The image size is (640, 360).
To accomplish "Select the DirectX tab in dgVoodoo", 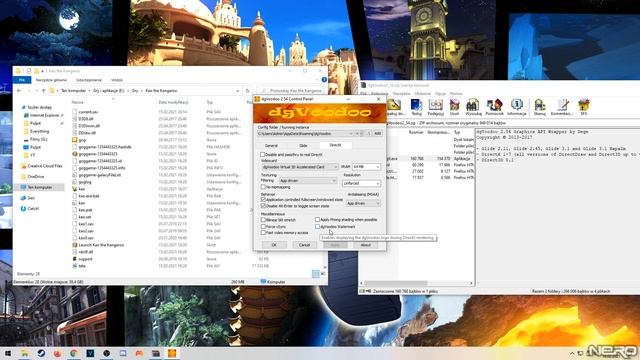I will pos(335,145).
